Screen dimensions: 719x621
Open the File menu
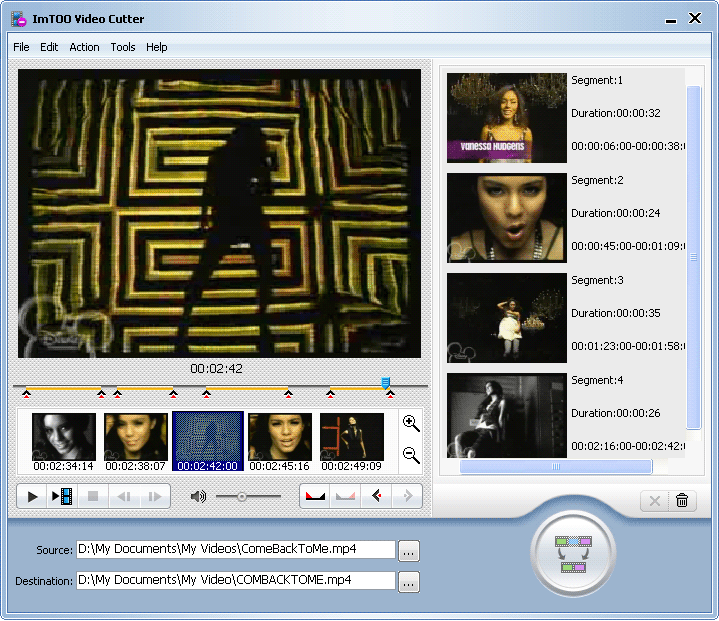(x=21, y=47)
